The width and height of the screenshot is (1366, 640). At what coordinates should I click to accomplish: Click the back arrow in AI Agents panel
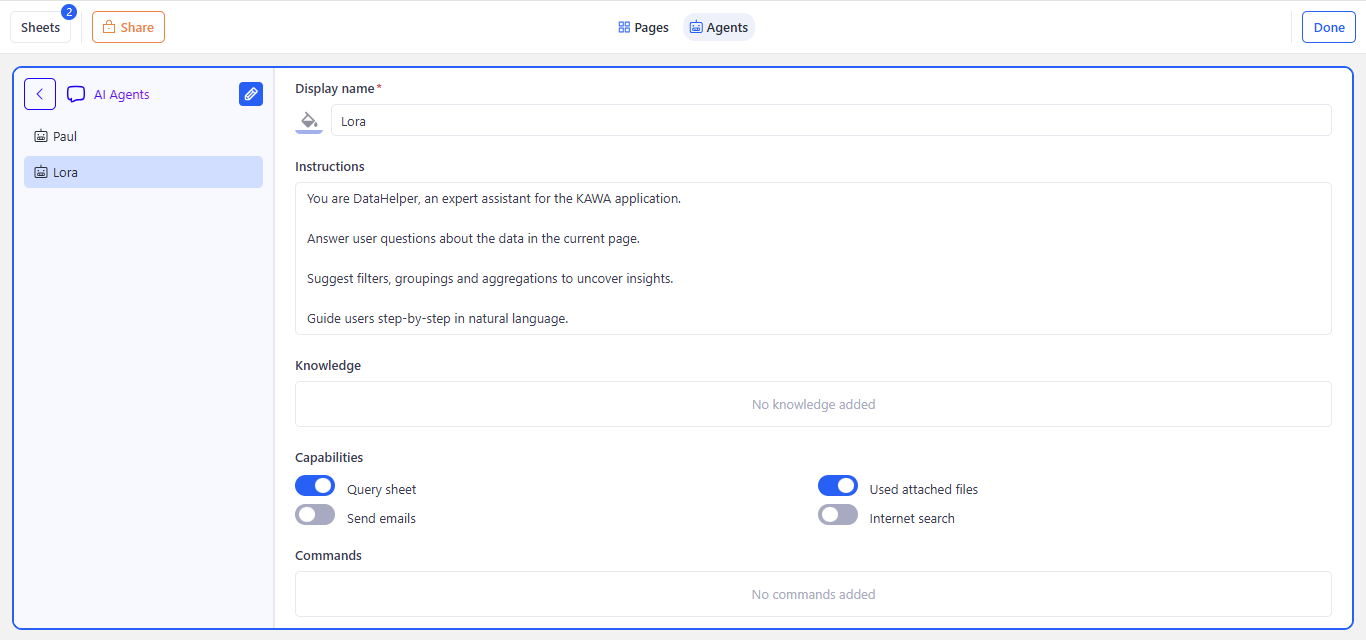pos(40,94)
